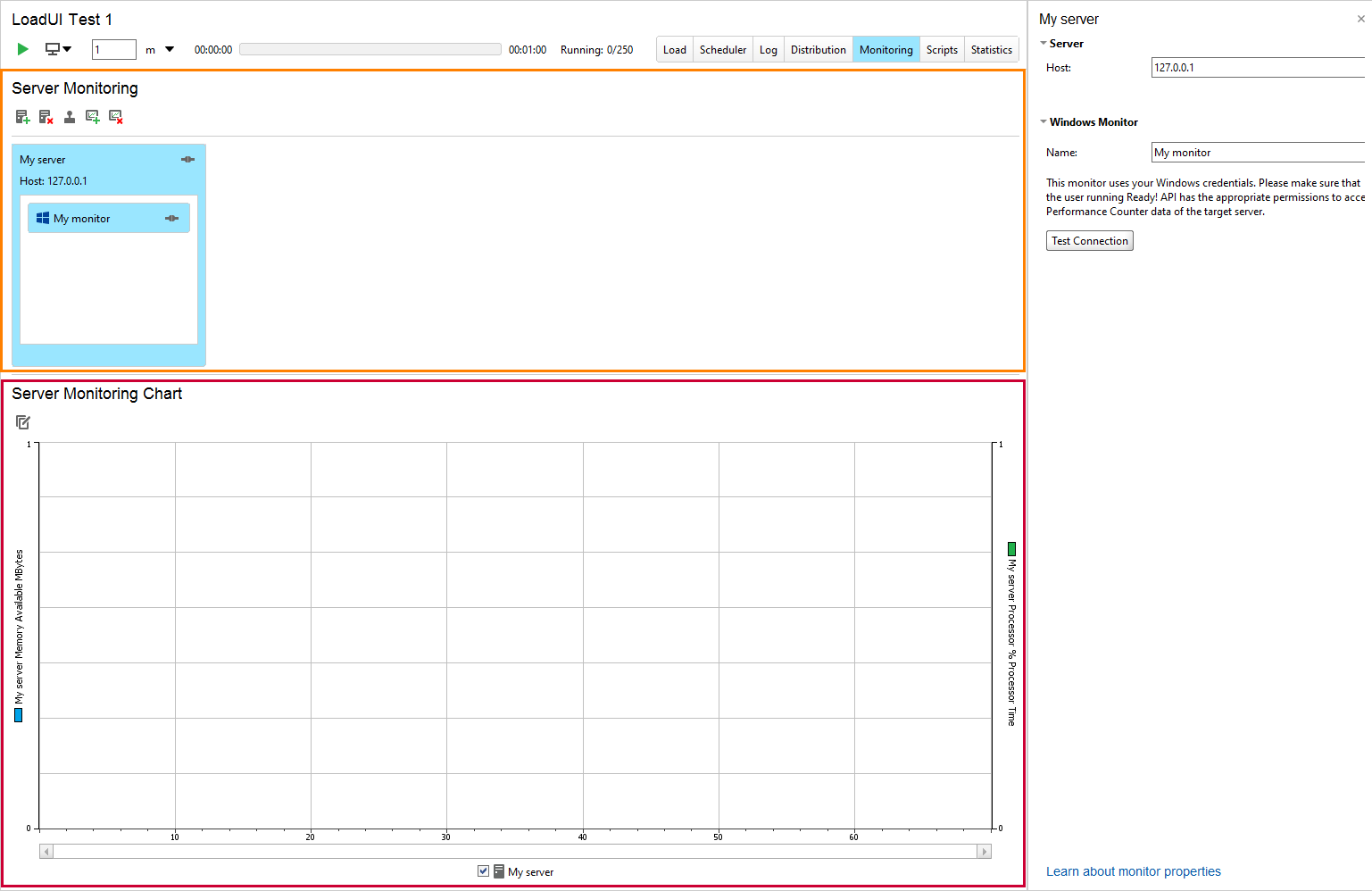The image size is (1372, 891).
Task: Switch to the Statistics tab
Action: point(991,49)
